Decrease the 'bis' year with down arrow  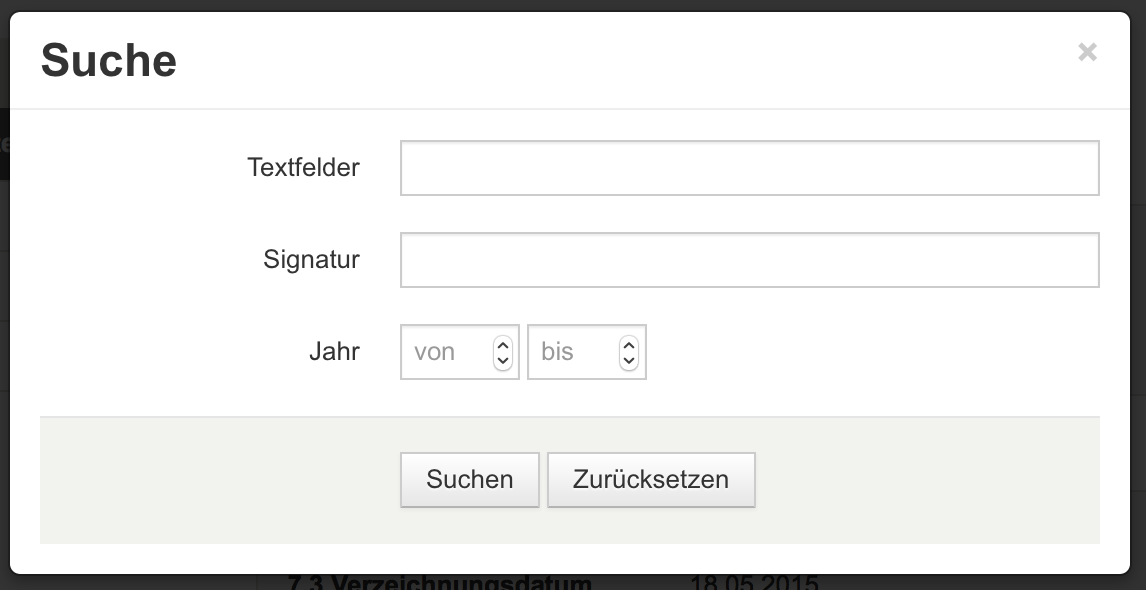point(629,360)
